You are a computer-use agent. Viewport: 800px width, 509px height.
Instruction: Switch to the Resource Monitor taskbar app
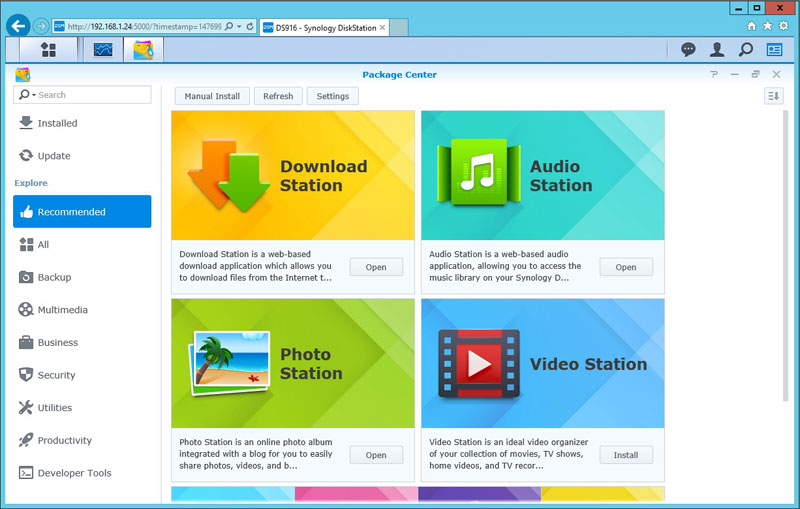point(103,49)
